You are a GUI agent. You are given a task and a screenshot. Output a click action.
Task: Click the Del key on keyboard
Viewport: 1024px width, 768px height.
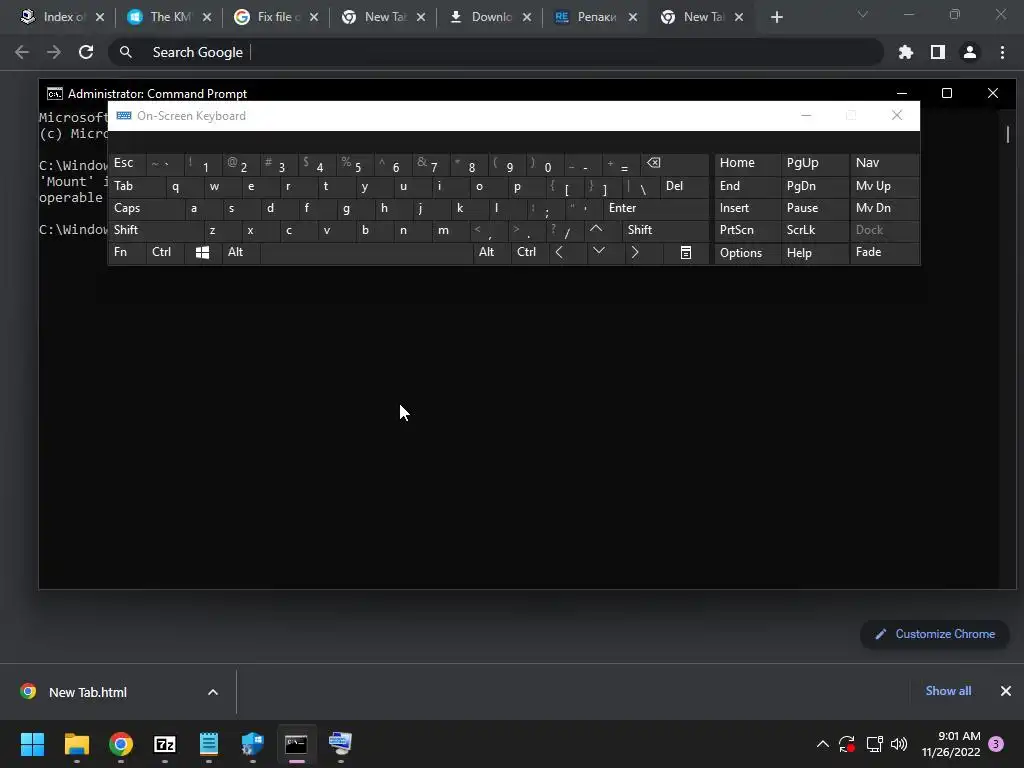tap(684, 186)
